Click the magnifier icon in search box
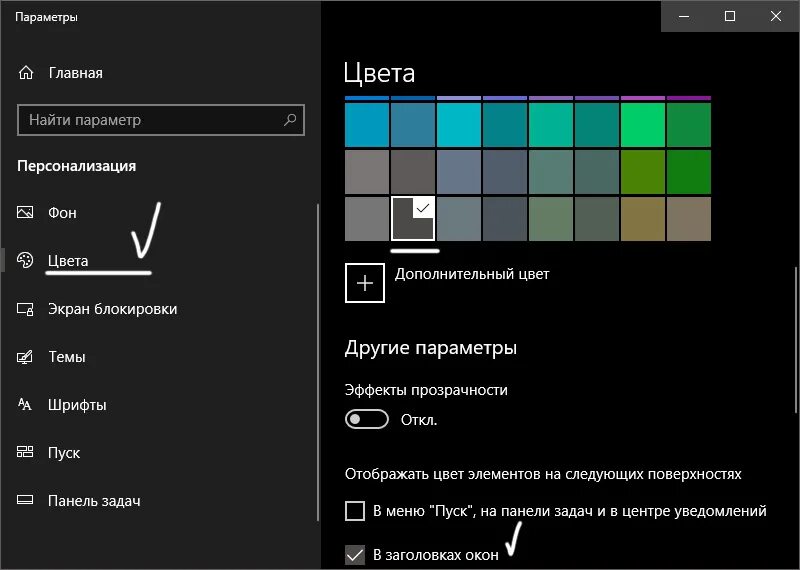This screenshot has width=800, height=570. click(290, 120)
